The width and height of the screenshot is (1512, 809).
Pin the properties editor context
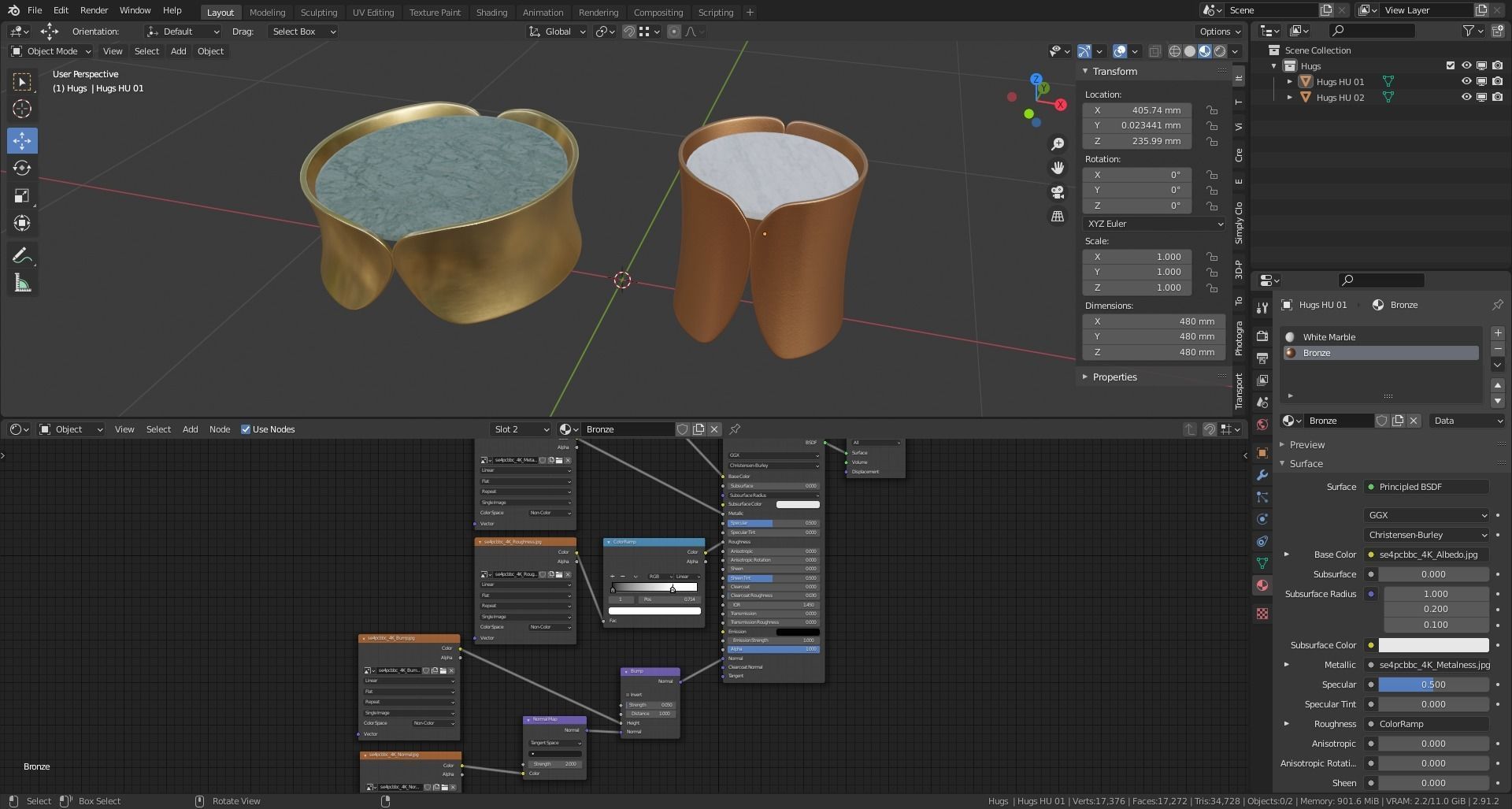(x=1498, y=305)
